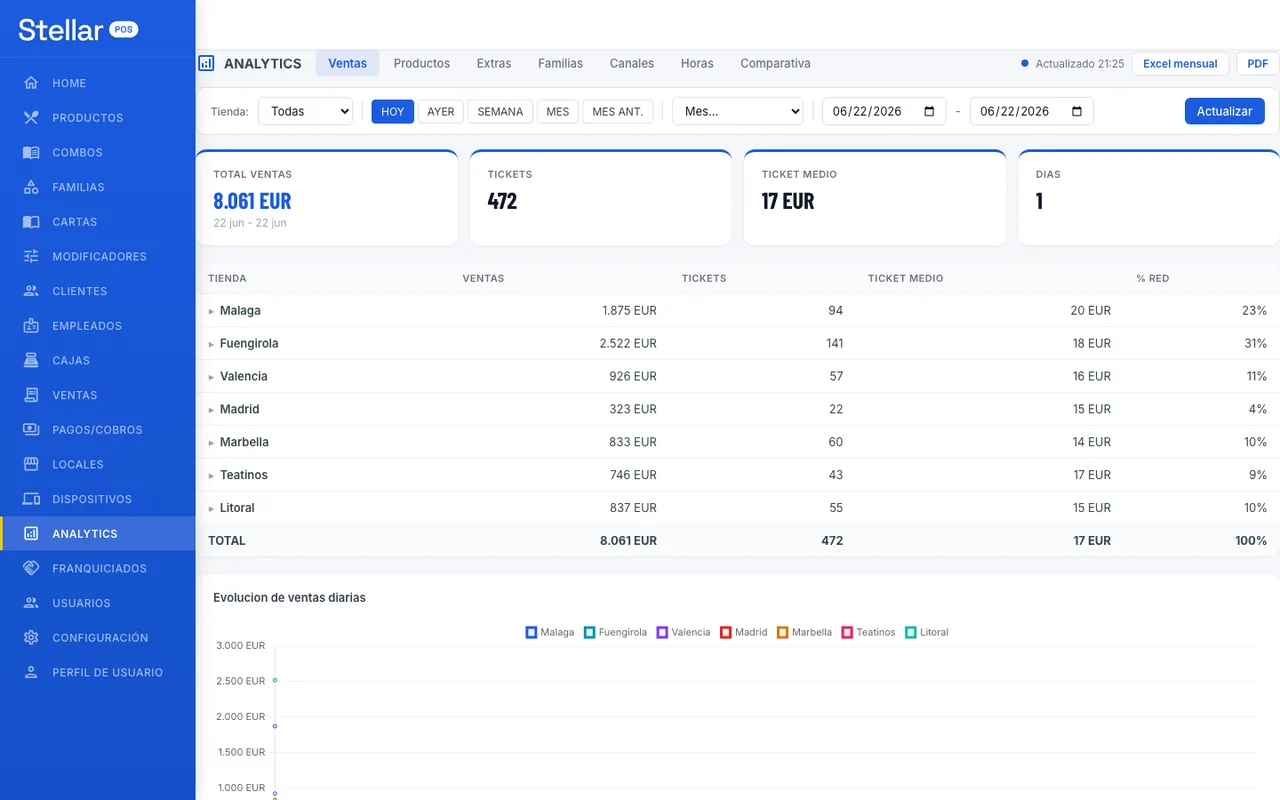1280x800 pixels.
Task: Toggle Litoral series in chart legend
Action: pos(926,632)
